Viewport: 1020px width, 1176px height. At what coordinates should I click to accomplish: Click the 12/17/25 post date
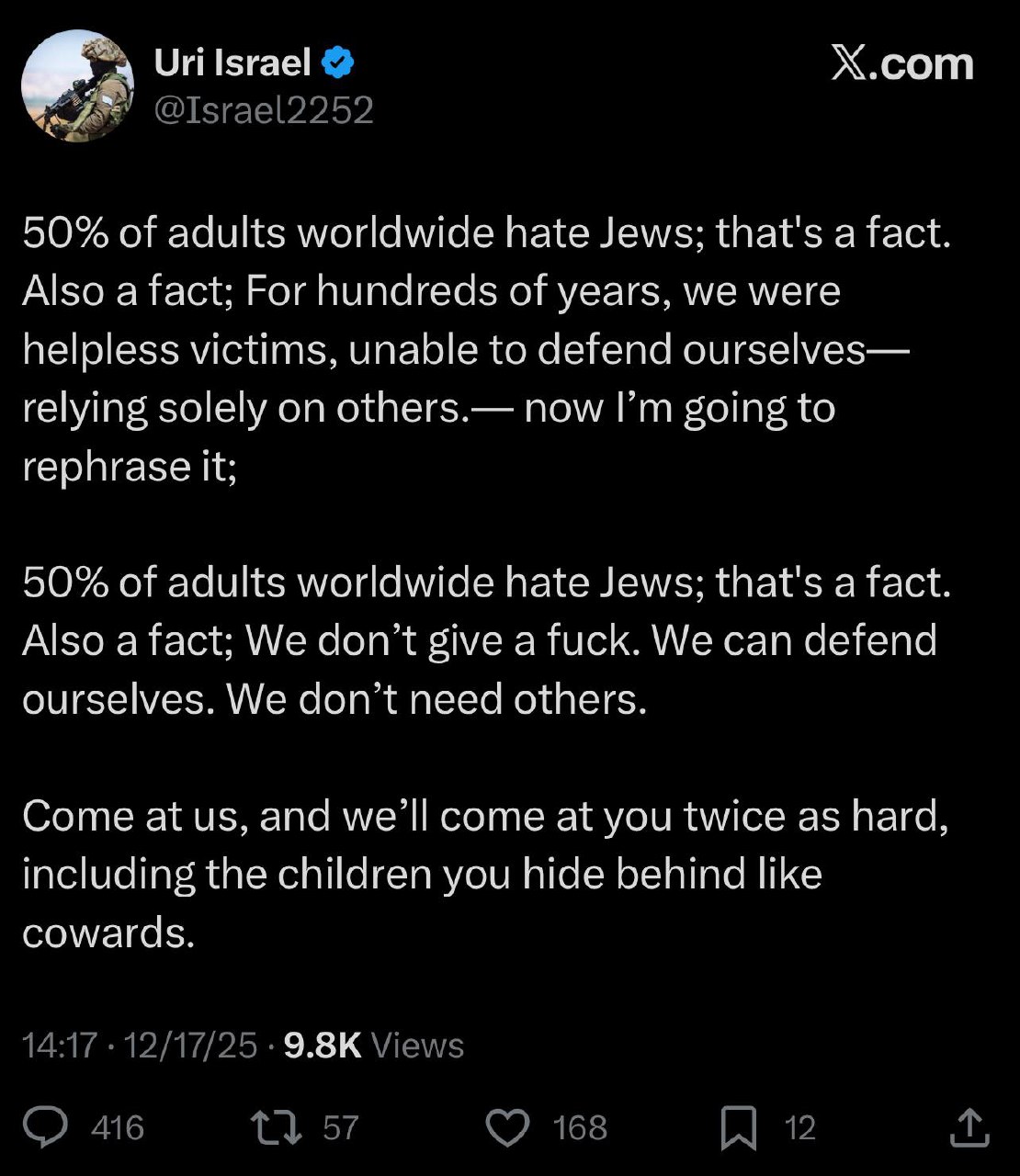tap(190, 1046)
